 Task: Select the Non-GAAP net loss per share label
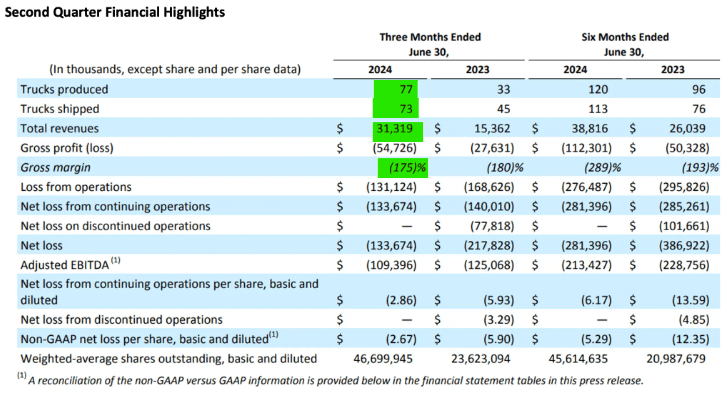(x=149, y=338)
